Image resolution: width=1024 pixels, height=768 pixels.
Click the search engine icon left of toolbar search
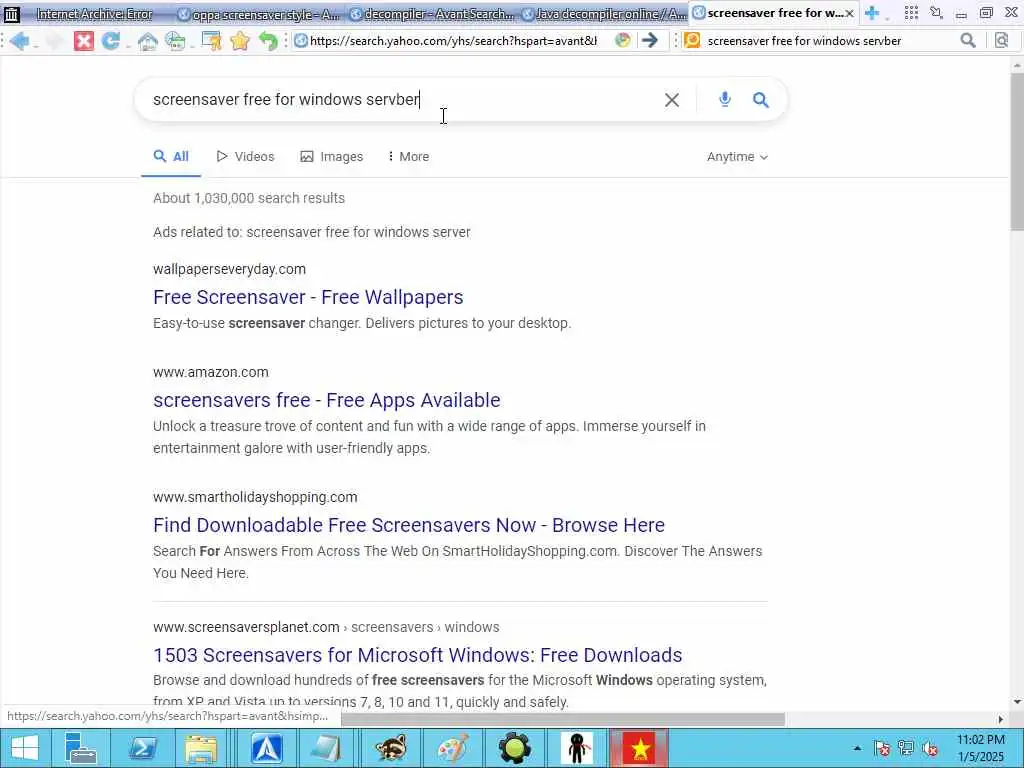(692, 40)
